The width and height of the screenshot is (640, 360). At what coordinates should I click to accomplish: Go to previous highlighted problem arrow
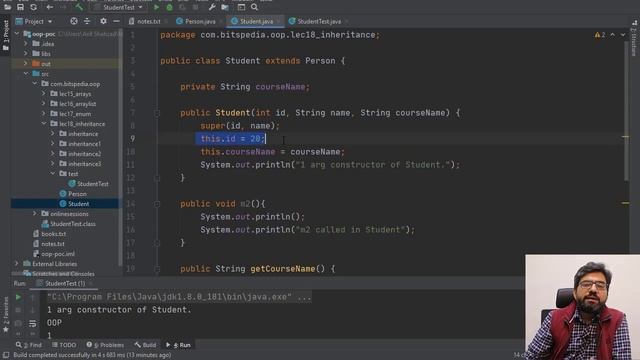(x=613, y=35)
